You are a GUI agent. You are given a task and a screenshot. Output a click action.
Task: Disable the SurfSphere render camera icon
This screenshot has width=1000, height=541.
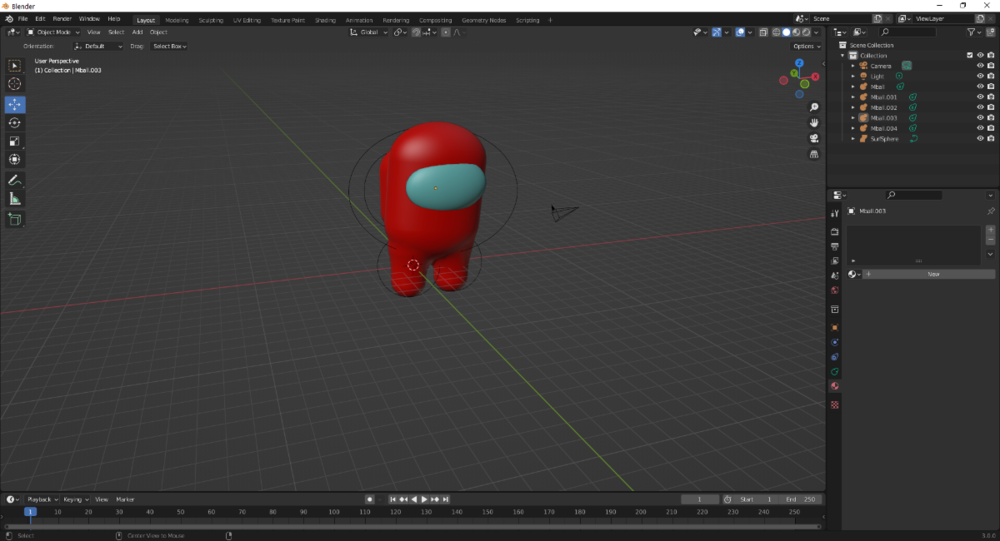pos(990,138)
